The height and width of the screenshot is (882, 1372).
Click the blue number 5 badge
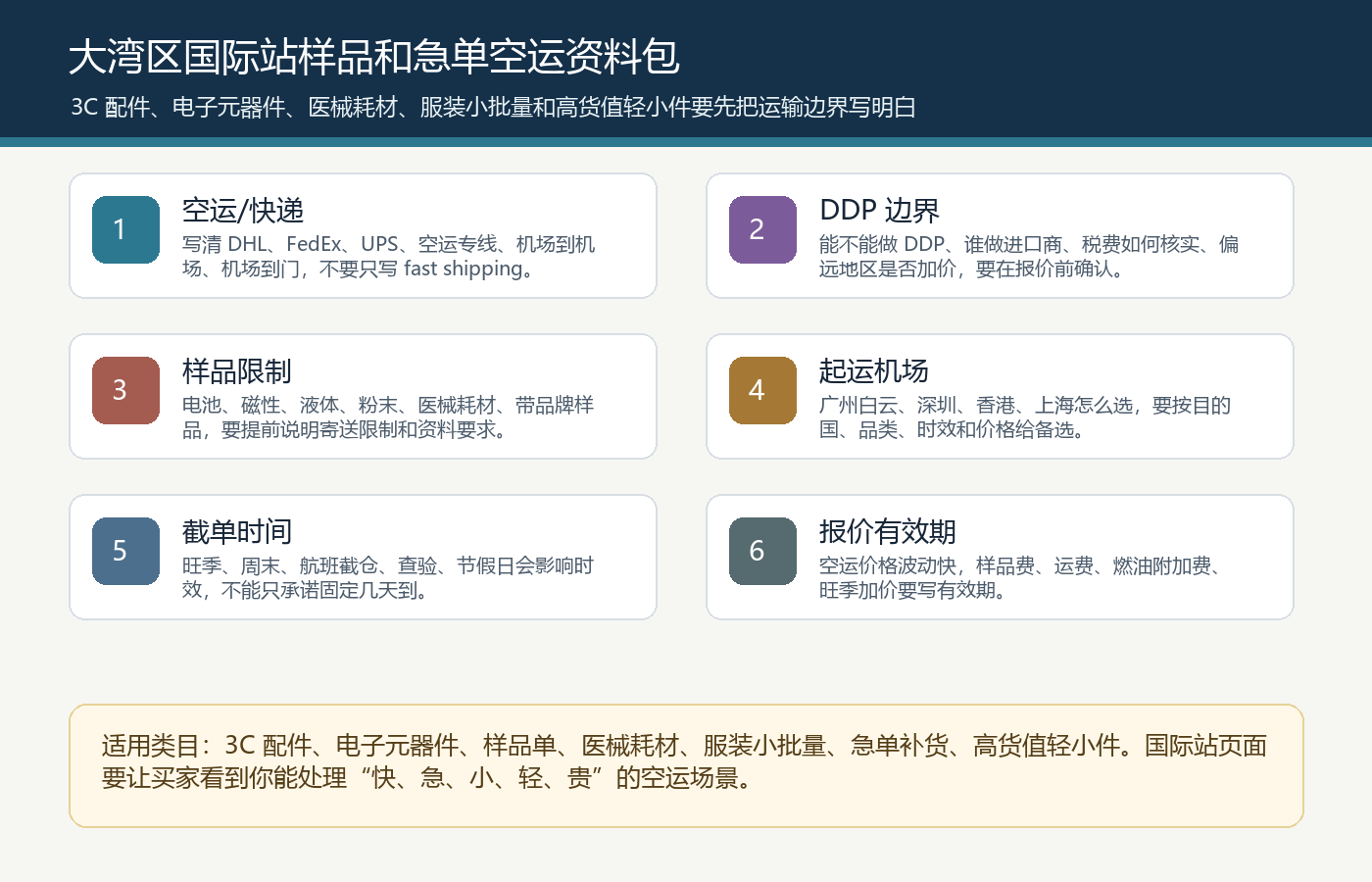pos(125,551)
